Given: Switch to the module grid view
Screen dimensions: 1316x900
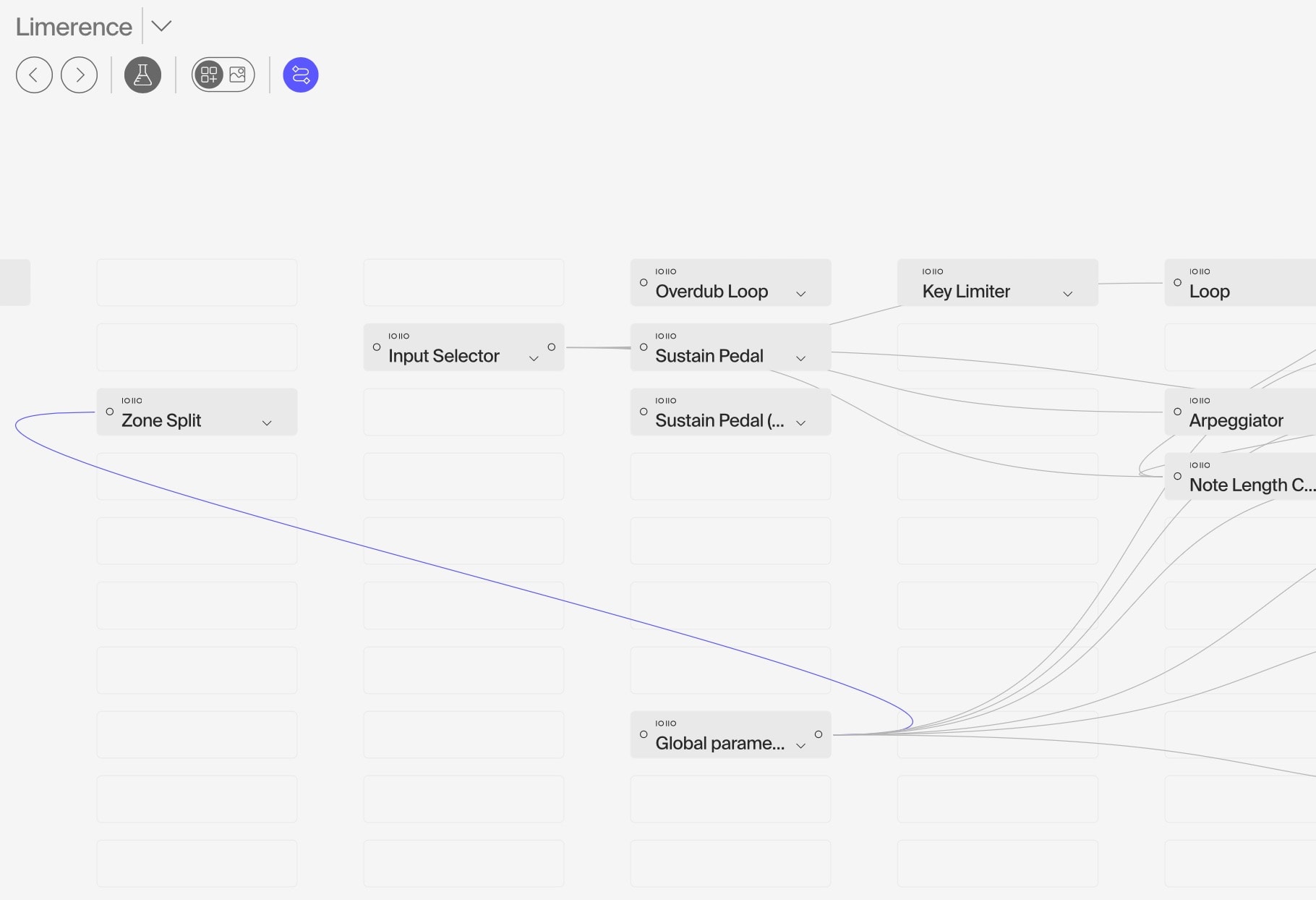Looking at the screenshot, I should click(209, 75).
